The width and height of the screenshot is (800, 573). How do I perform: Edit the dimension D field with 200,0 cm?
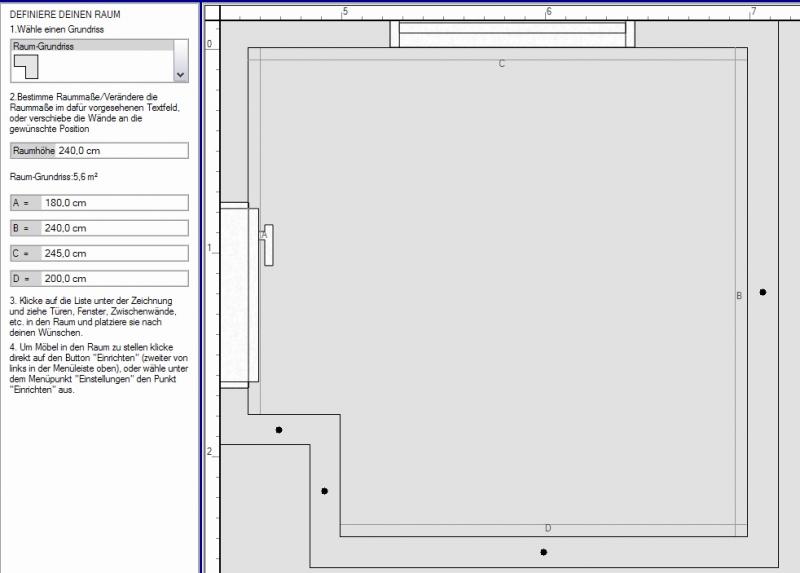click(x=114, y=279)
